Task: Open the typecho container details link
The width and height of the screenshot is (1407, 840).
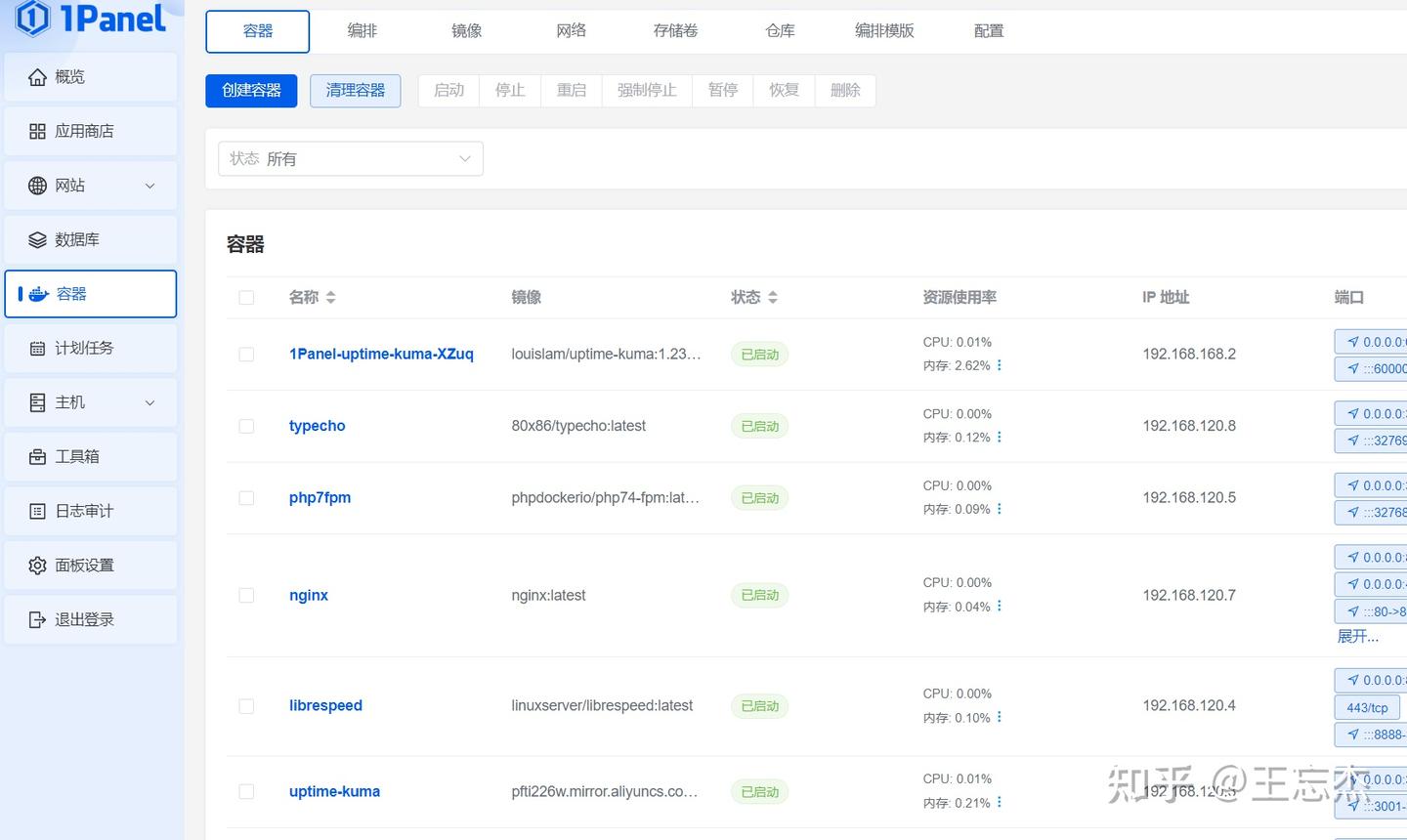Action: pyautogui.click(x=317, y=426)
